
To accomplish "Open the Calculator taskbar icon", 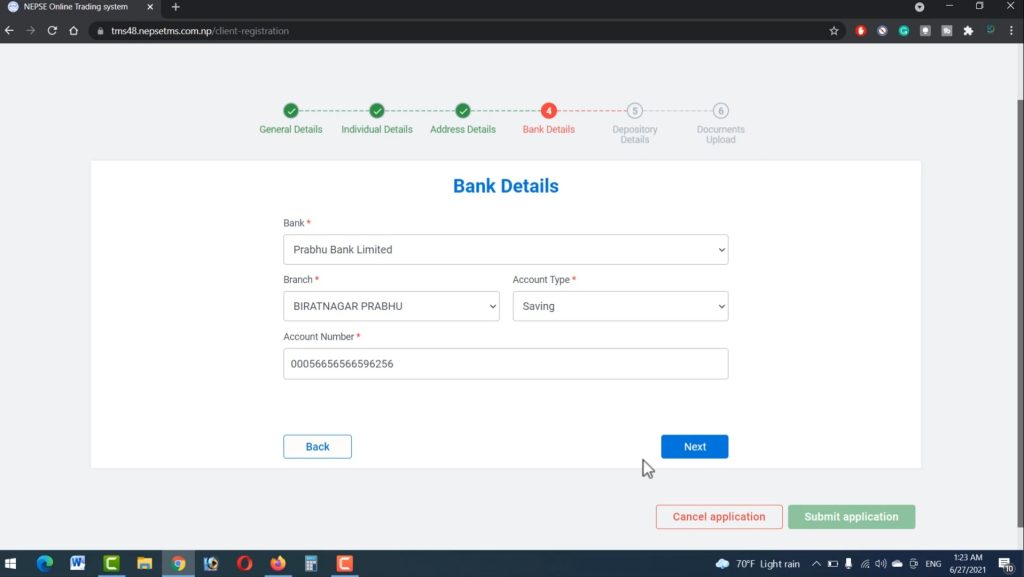I will point(311,563).
